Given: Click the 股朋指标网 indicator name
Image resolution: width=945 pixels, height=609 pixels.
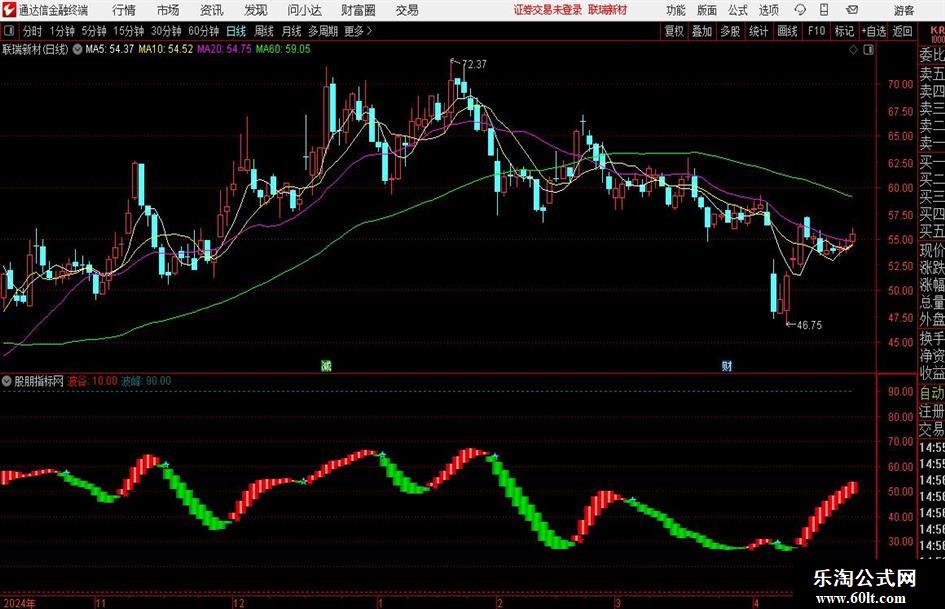Looking at the screenshot, I should pyautogui.click(x=39, y=381).
